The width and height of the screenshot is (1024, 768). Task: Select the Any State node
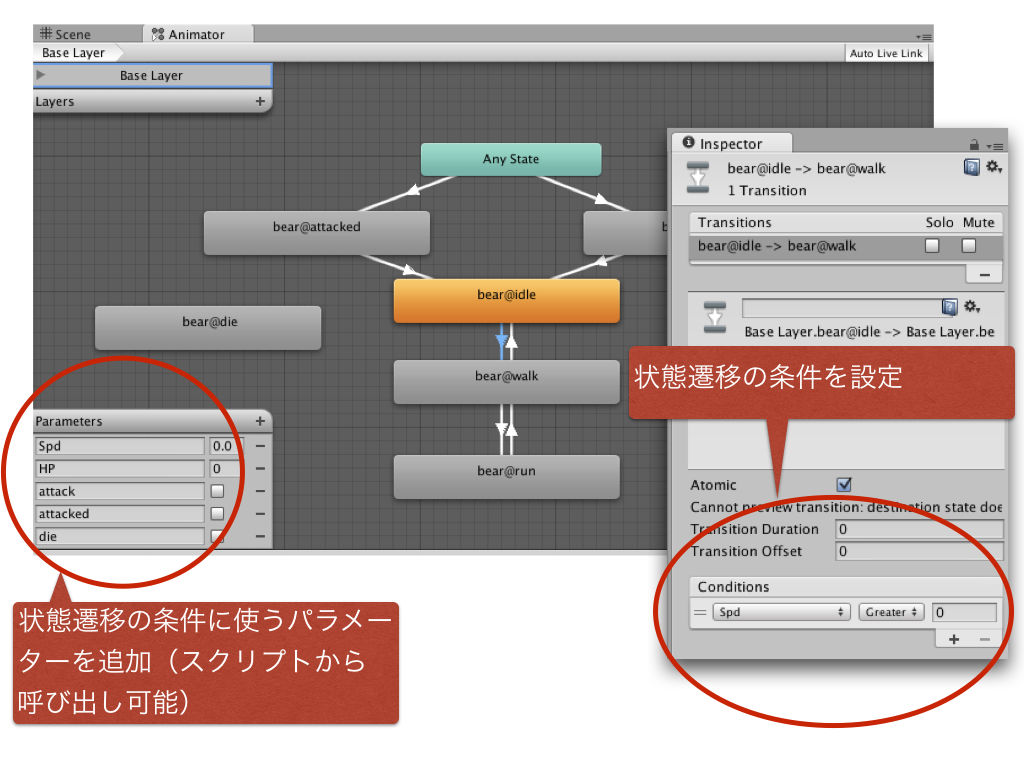(x=511, y=159)
